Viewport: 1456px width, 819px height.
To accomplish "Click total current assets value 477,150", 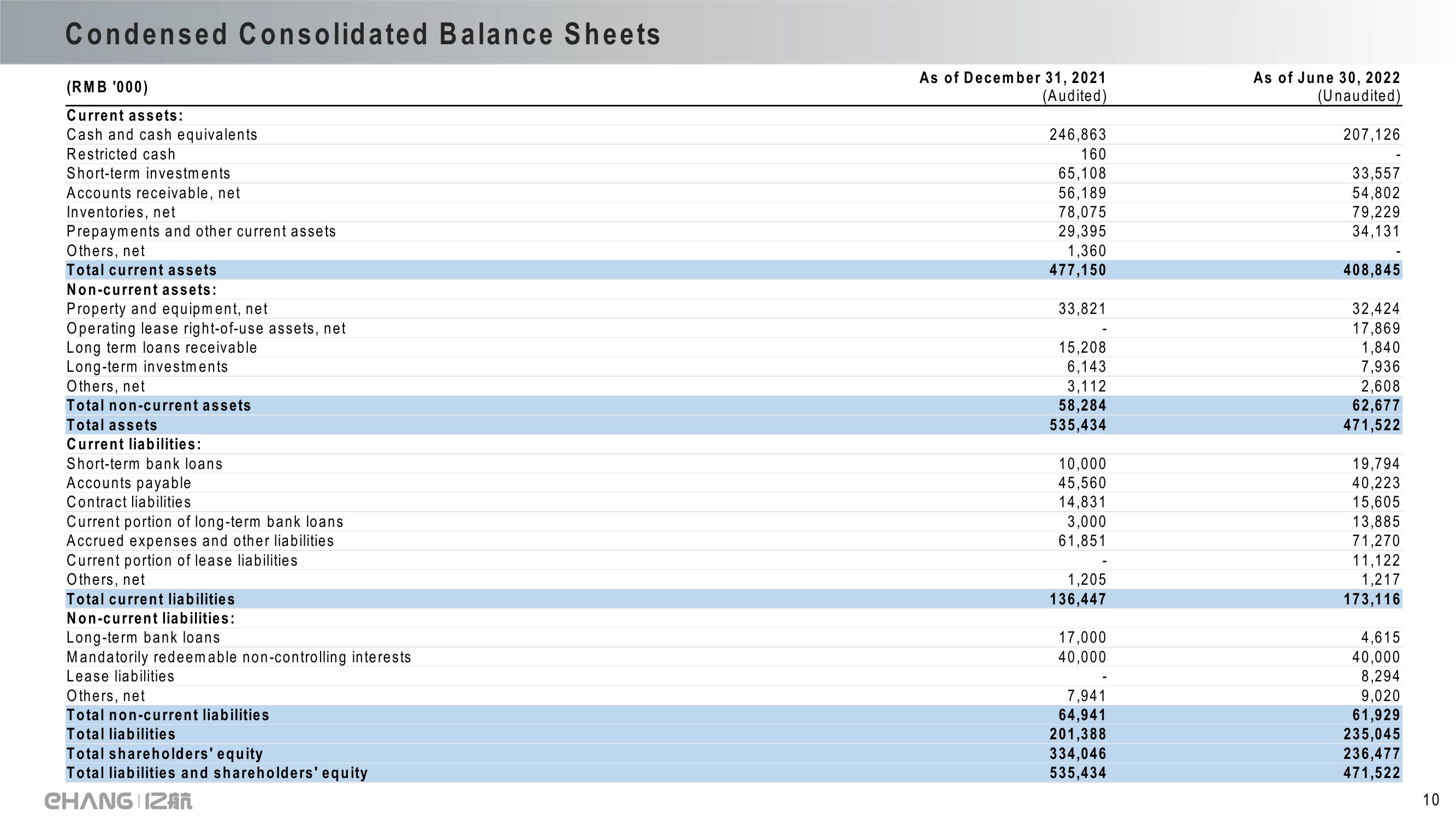I will [1078, 270].
